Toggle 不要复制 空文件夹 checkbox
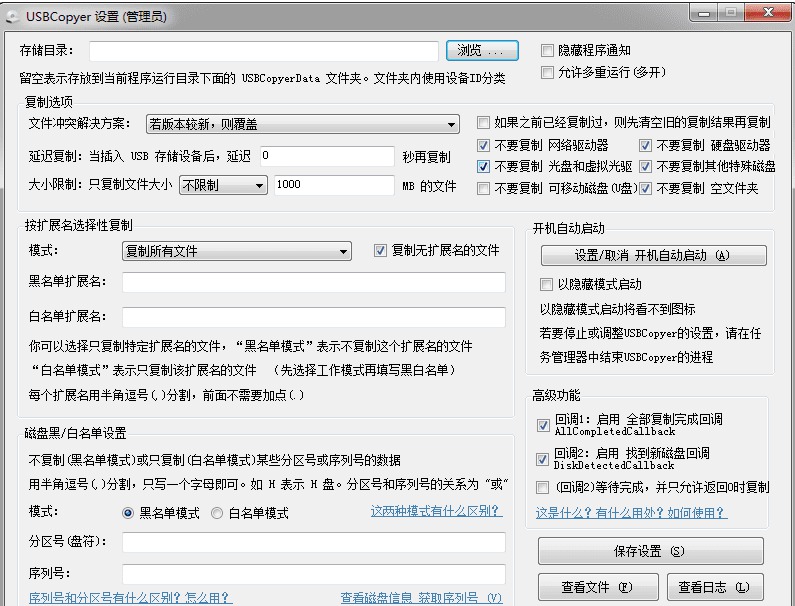This screenshot has height=606, width=795. [645, 189]
